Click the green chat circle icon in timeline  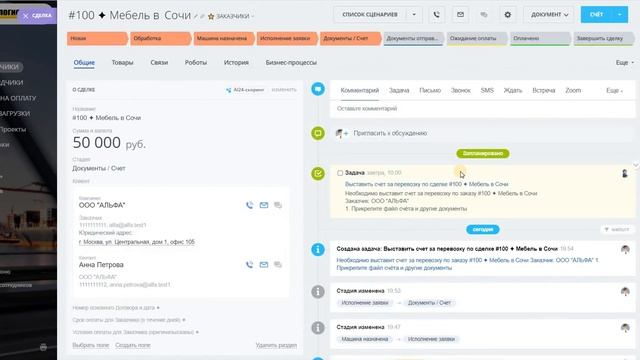pos(318,133)
